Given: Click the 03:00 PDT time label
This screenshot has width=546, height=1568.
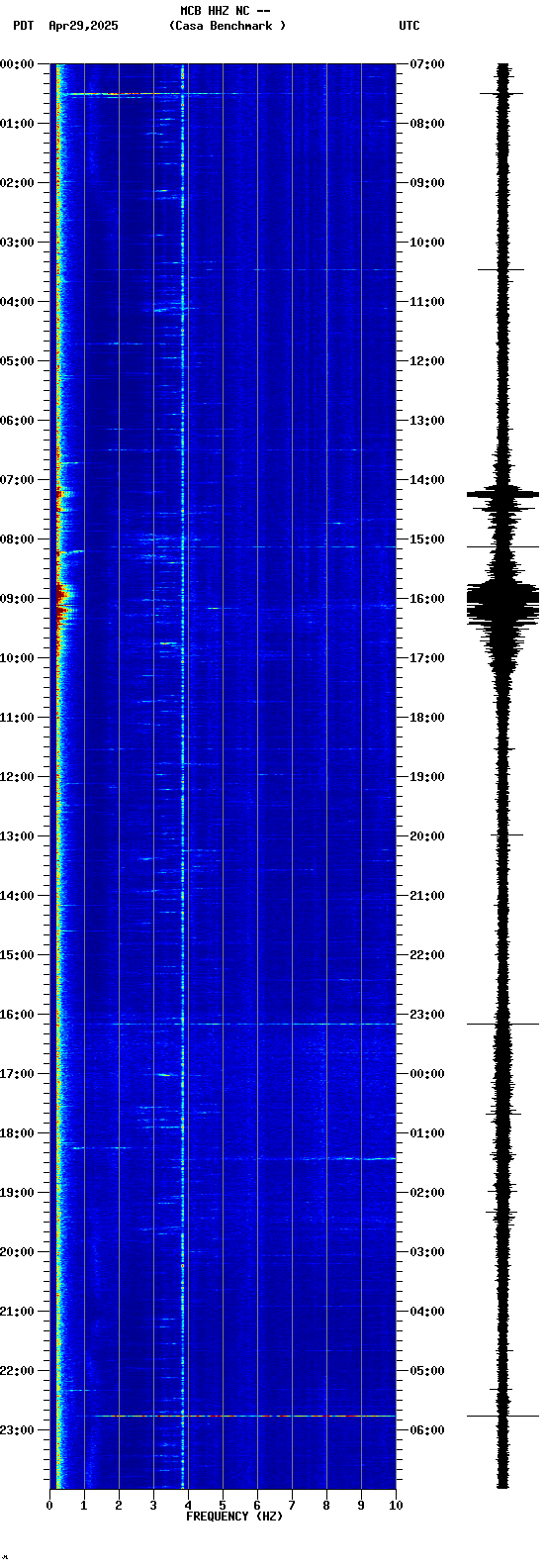Looking at the screenshot, I should (18, 243).
